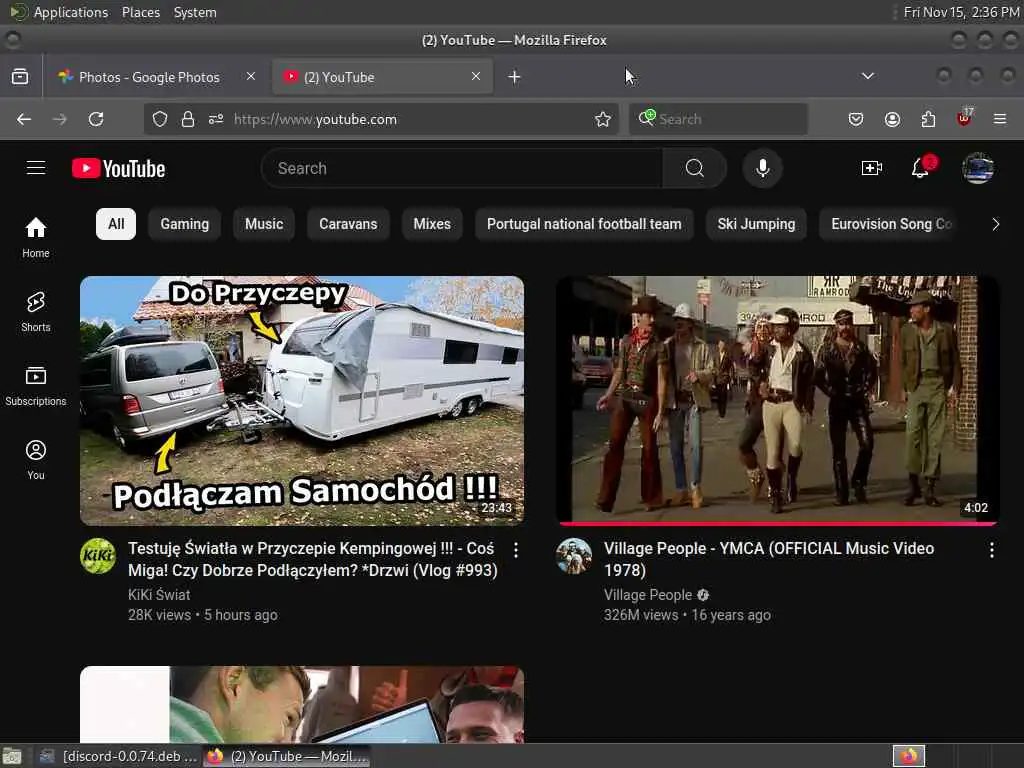Screen dimensions: 1024x768
Task: Open options for the Village People video
Action: click(x=991, y=550)
